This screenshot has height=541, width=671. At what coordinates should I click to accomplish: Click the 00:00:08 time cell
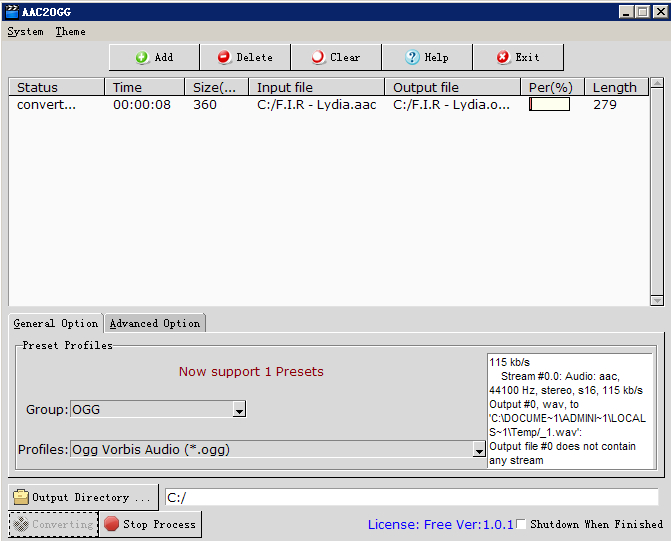click(142, 104)
